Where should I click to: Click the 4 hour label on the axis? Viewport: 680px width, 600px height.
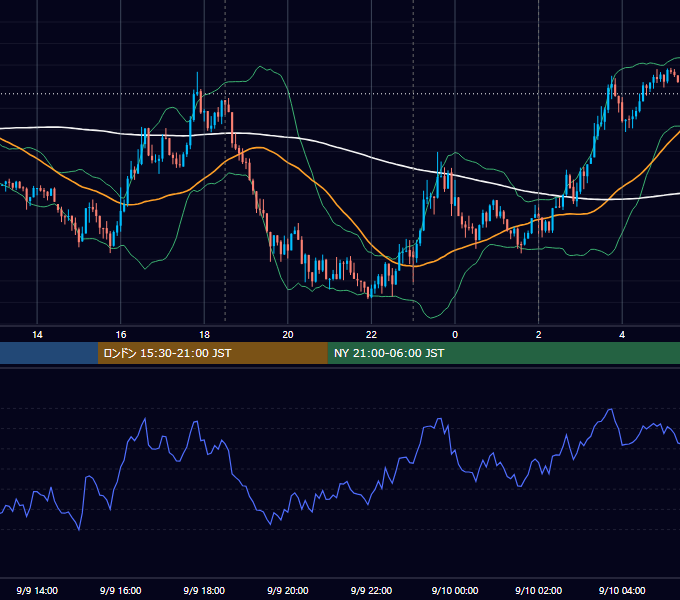[x=622, y=335]
